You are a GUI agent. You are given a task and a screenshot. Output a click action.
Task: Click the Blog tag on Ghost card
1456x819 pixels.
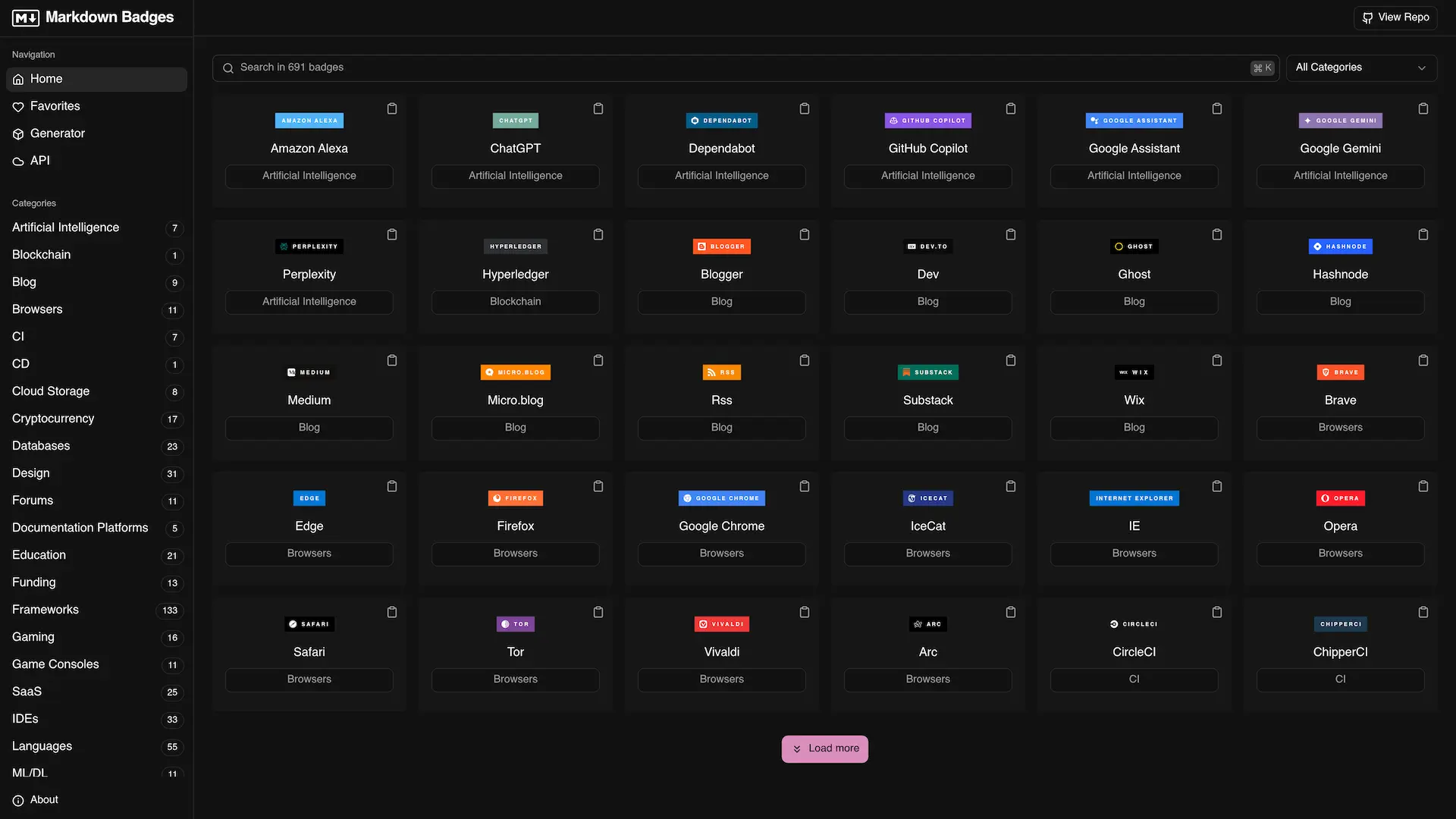1134,302
